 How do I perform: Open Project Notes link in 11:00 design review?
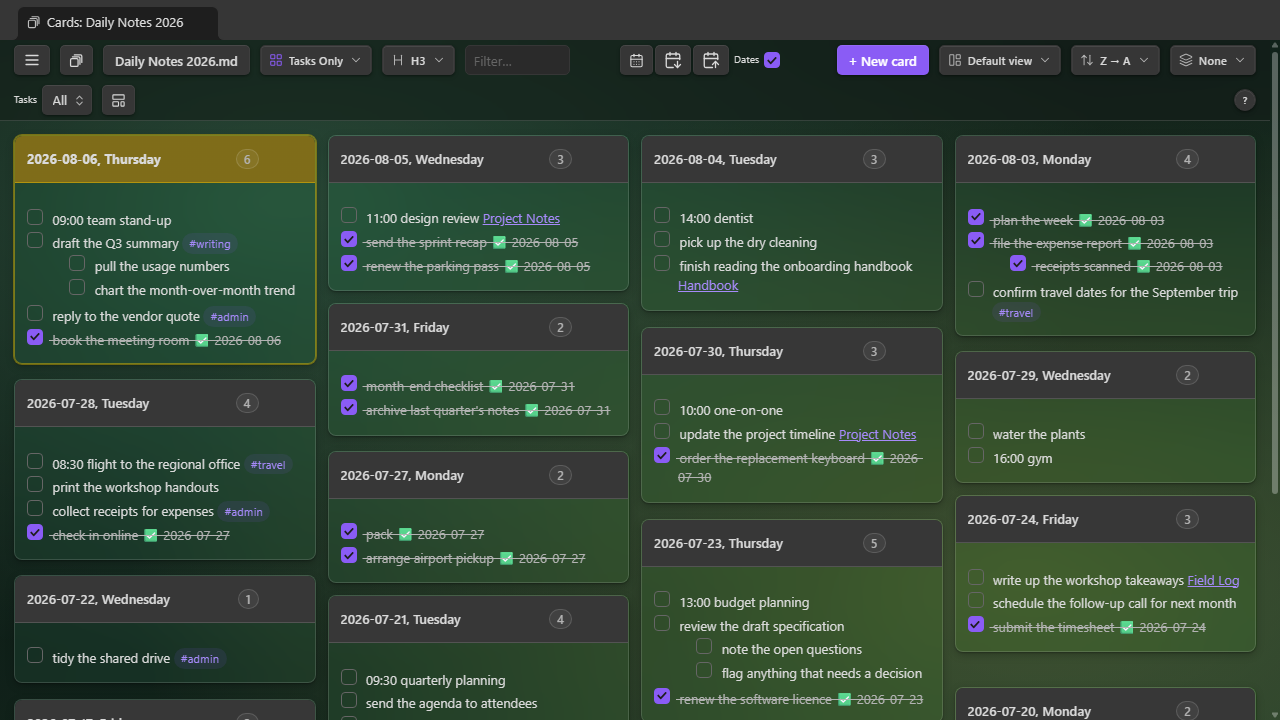[521, 218]
